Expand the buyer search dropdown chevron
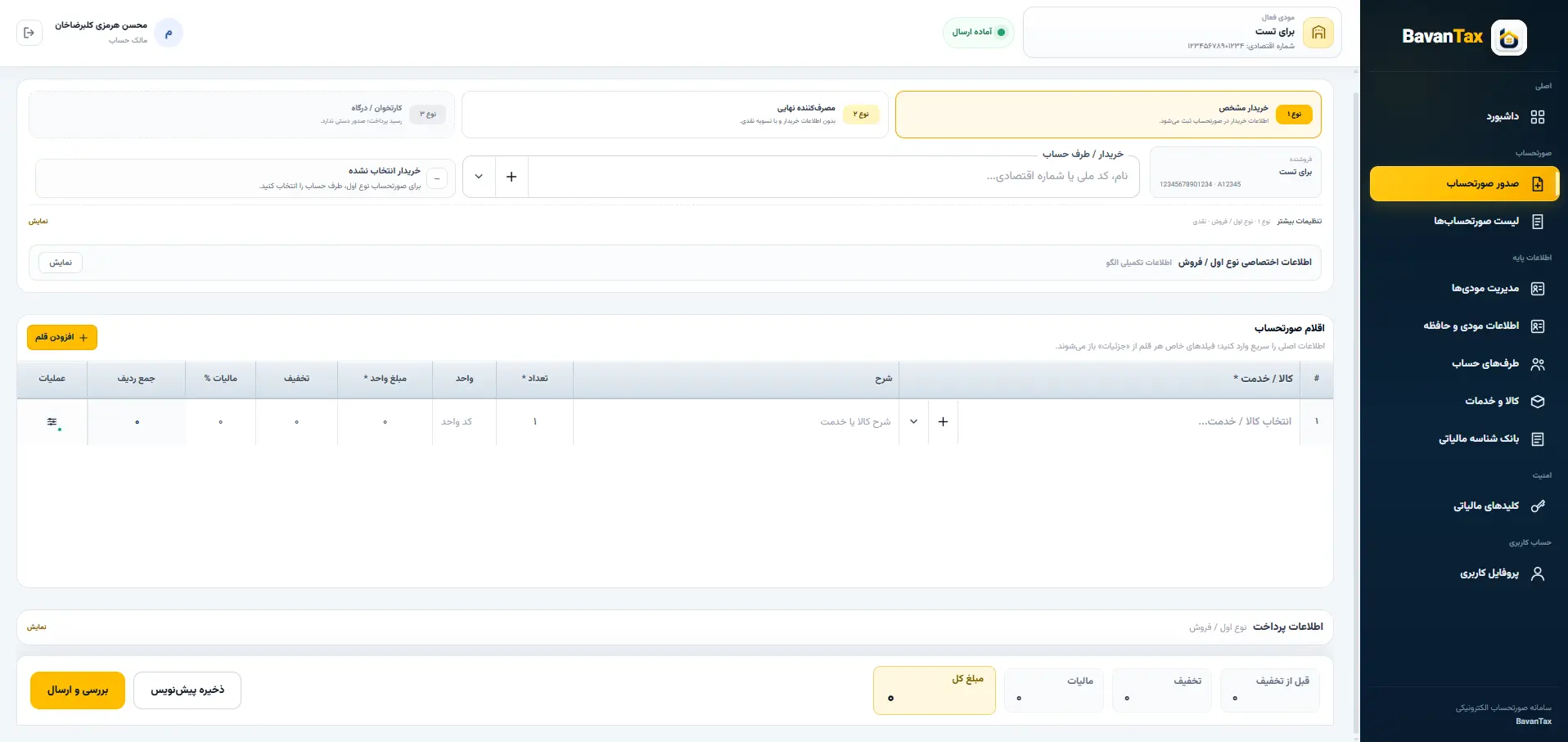 479,177
